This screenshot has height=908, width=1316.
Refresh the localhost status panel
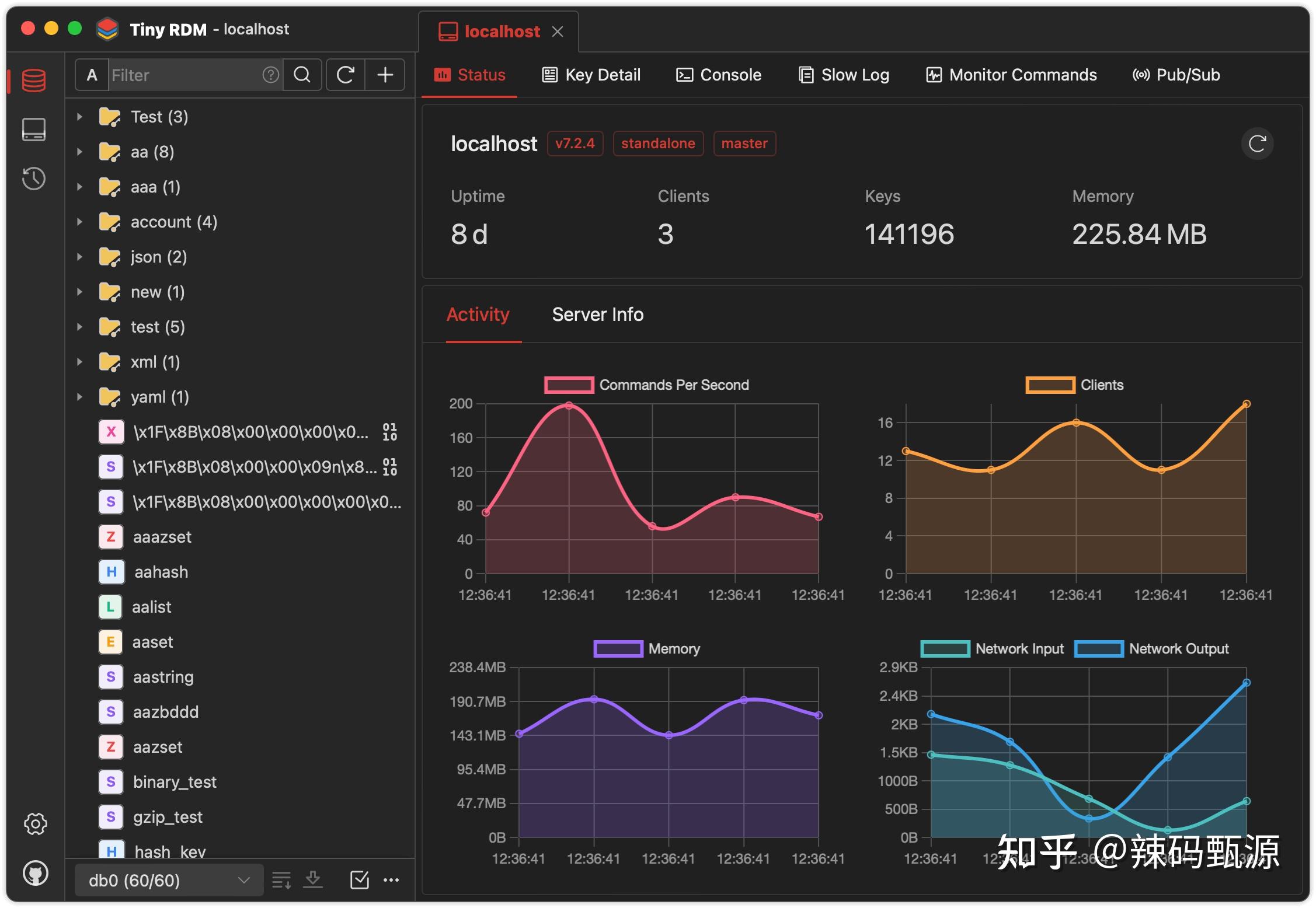[1257, 144]
